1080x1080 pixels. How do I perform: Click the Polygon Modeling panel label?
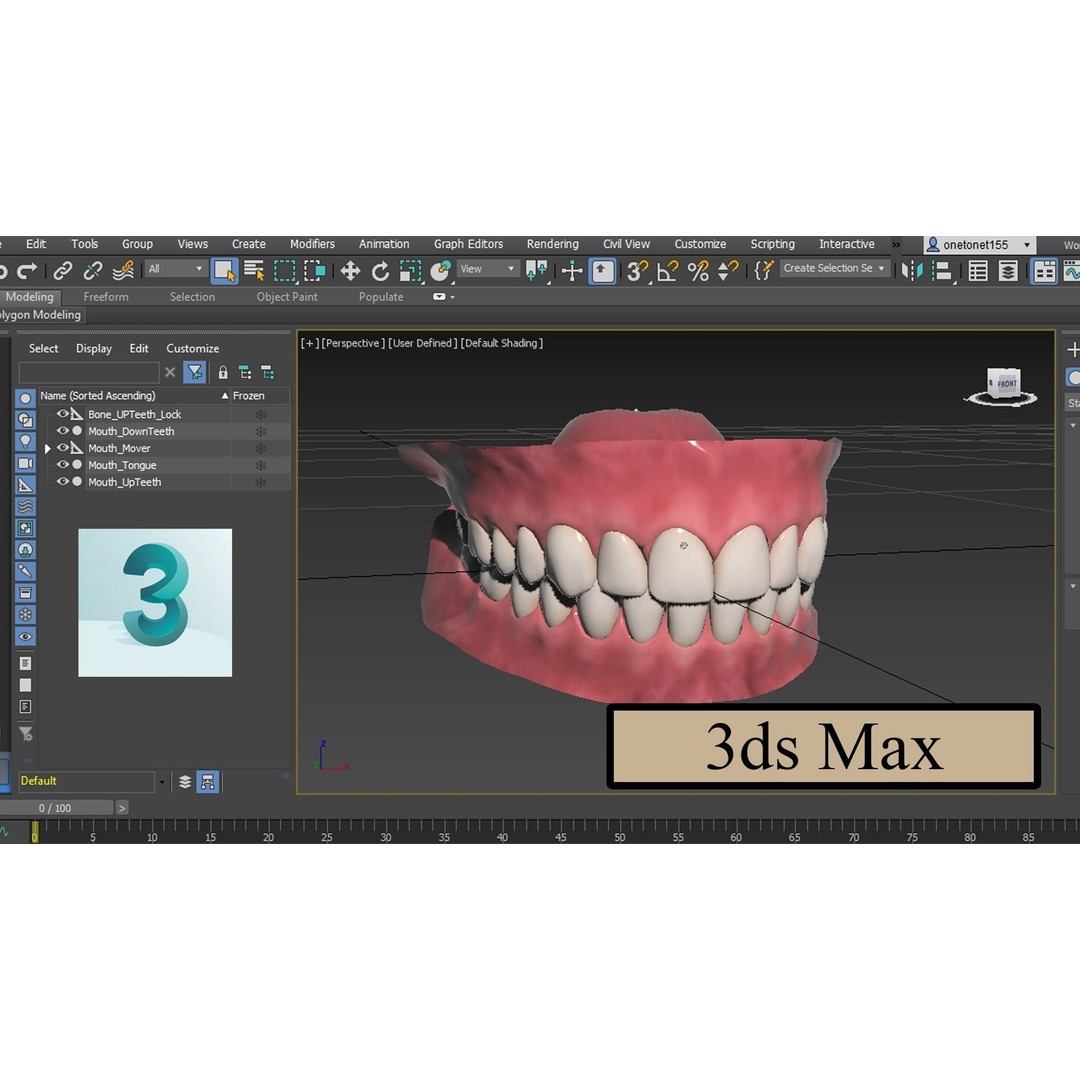pyautogui.click(x=40, y=315)
